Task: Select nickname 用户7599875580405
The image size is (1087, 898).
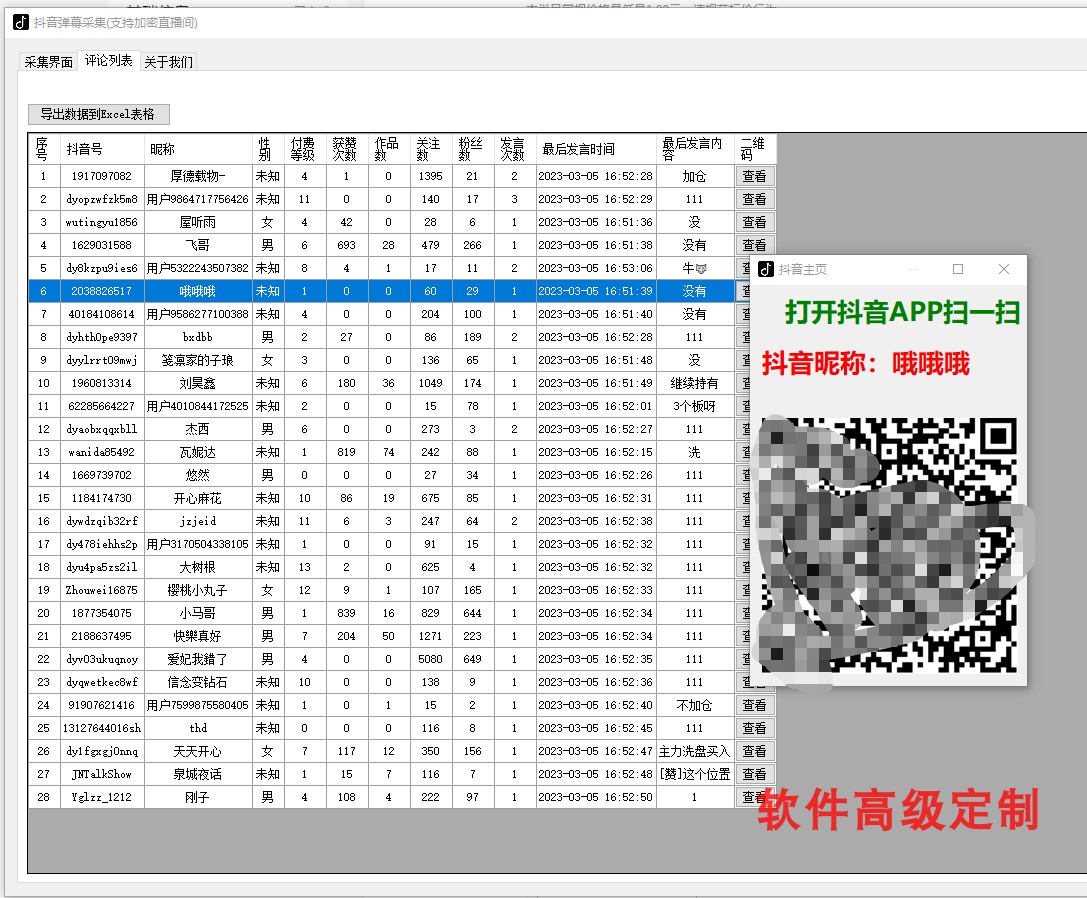Action: coord(198,705)
